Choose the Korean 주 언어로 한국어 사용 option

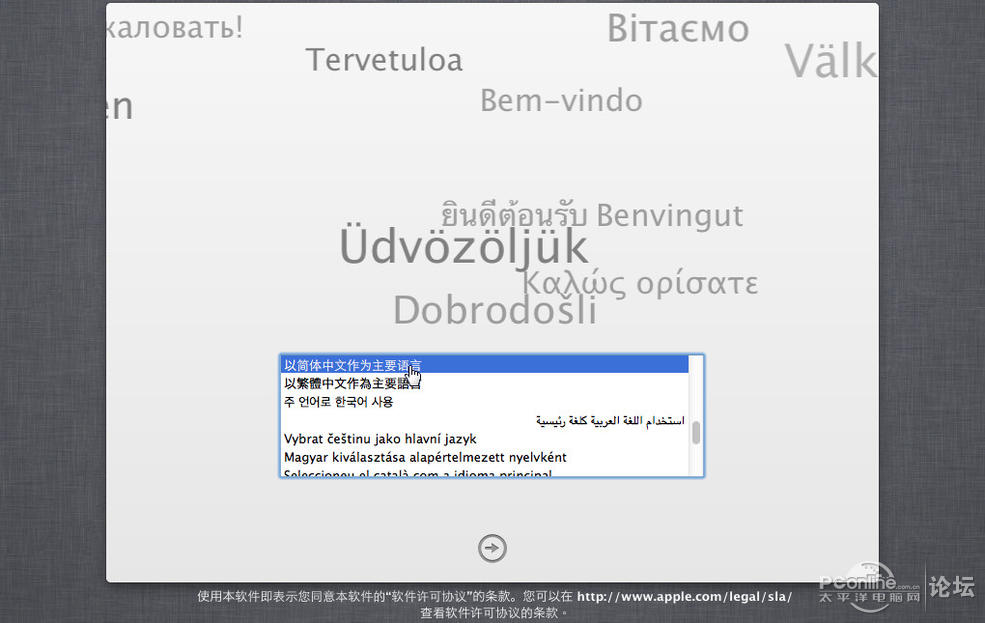coord(484,402)
